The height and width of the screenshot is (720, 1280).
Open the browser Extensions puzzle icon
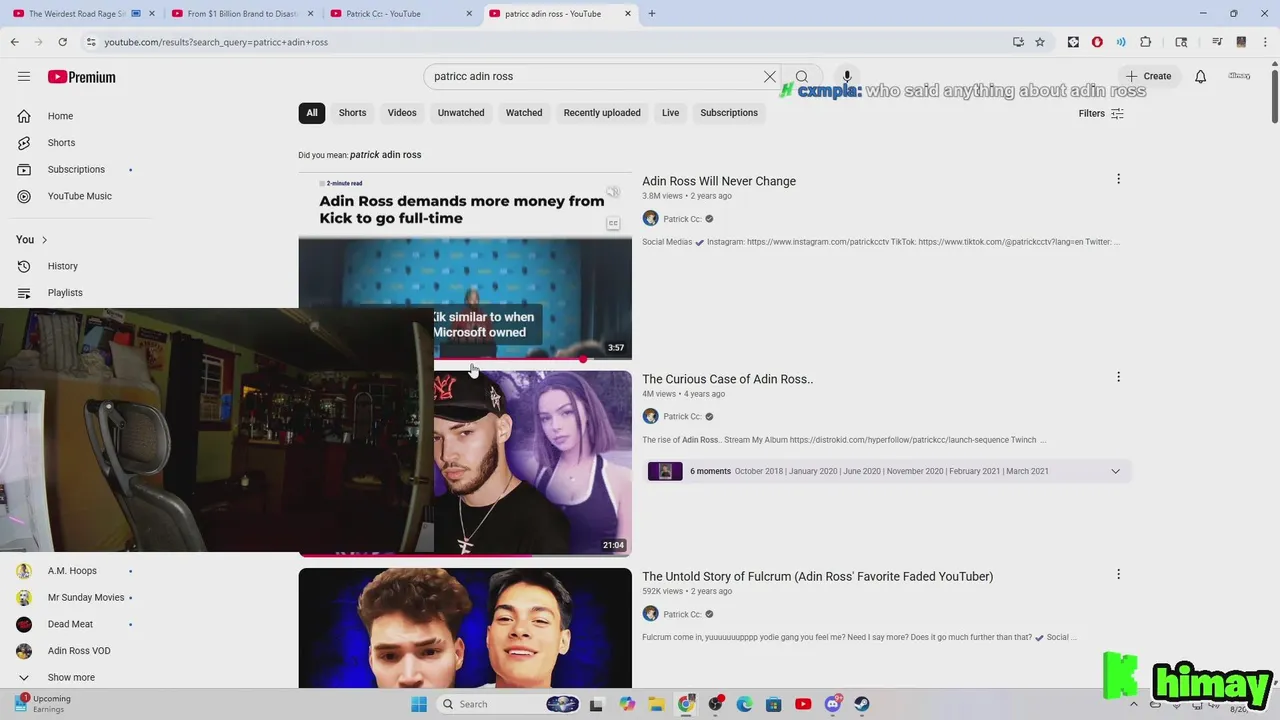(1146, 42)
